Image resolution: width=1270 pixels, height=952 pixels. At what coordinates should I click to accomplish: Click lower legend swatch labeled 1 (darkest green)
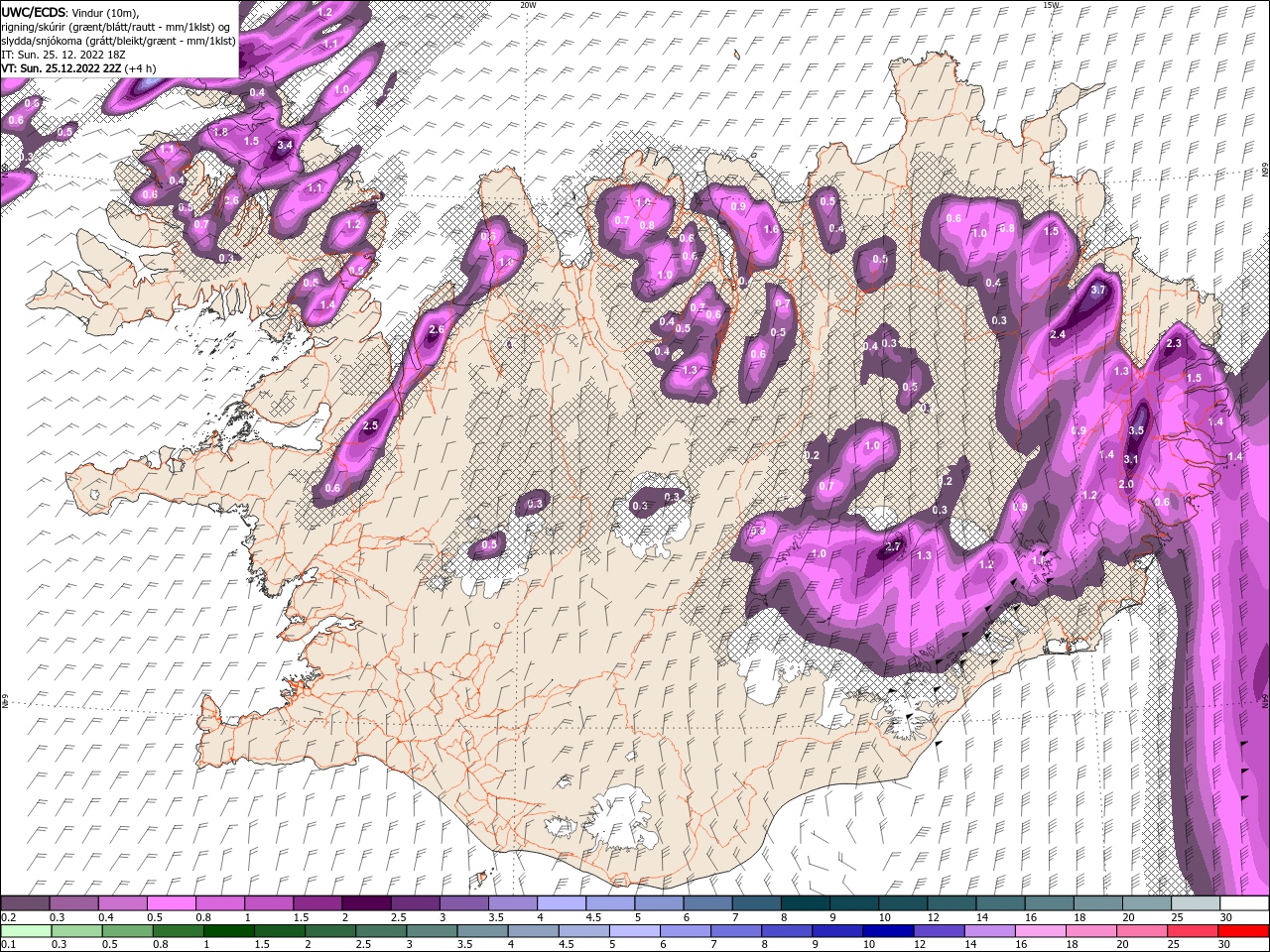(x=229, y=931)
